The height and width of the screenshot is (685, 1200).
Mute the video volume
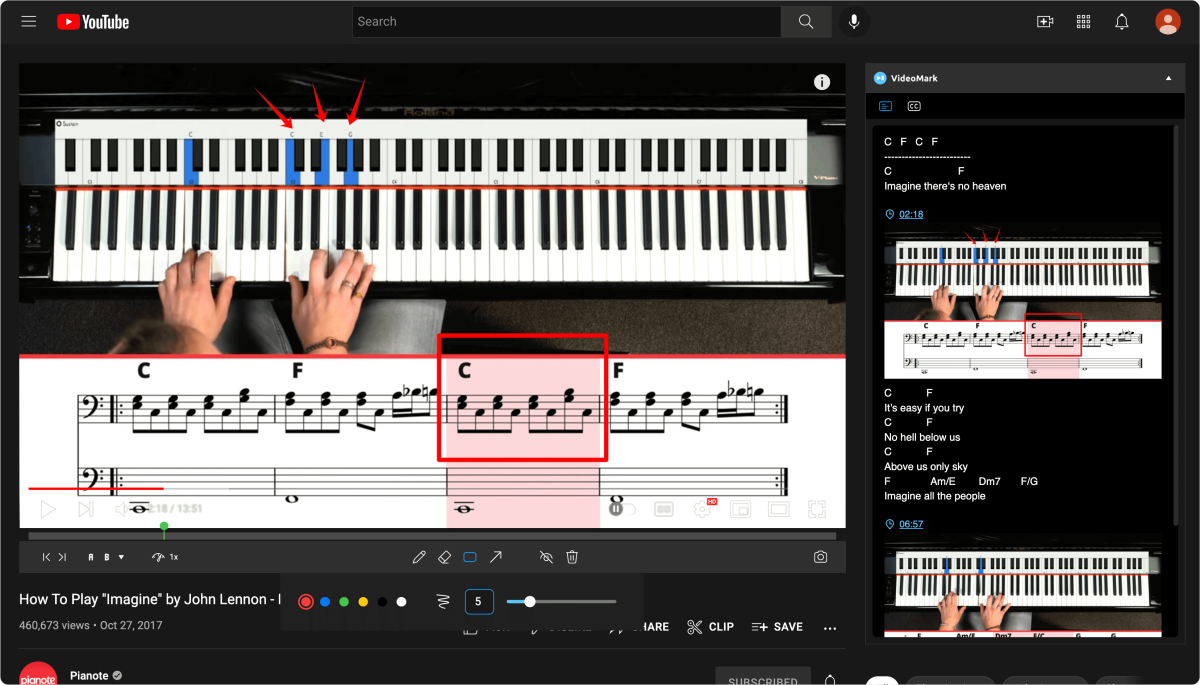point(122,508)
